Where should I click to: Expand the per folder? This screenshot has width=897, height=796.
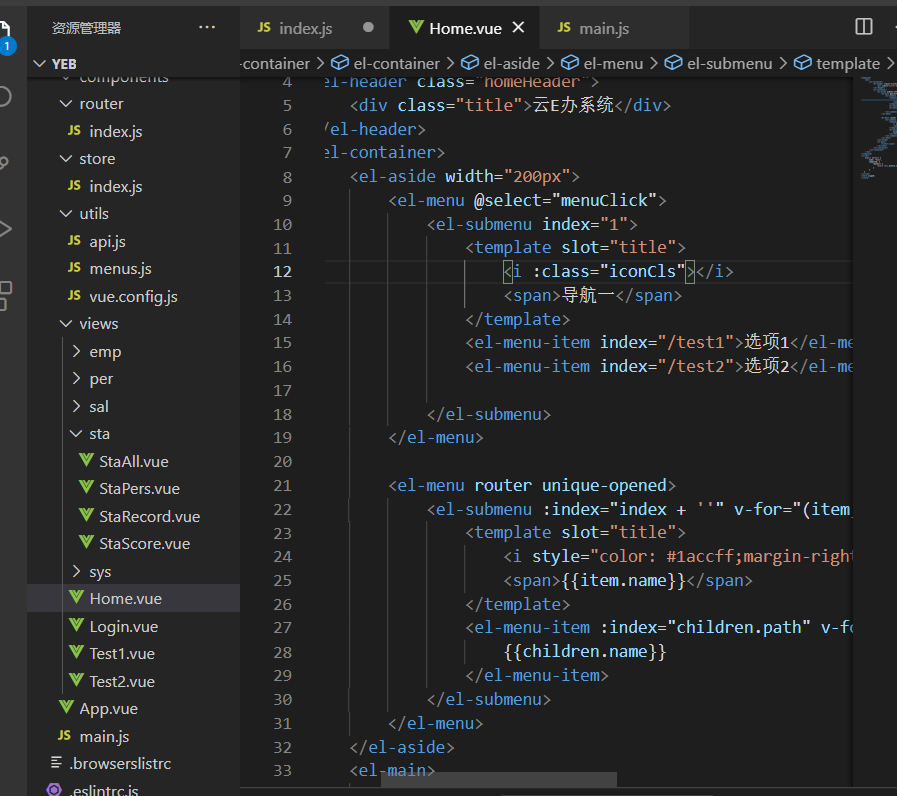(76, 378)
